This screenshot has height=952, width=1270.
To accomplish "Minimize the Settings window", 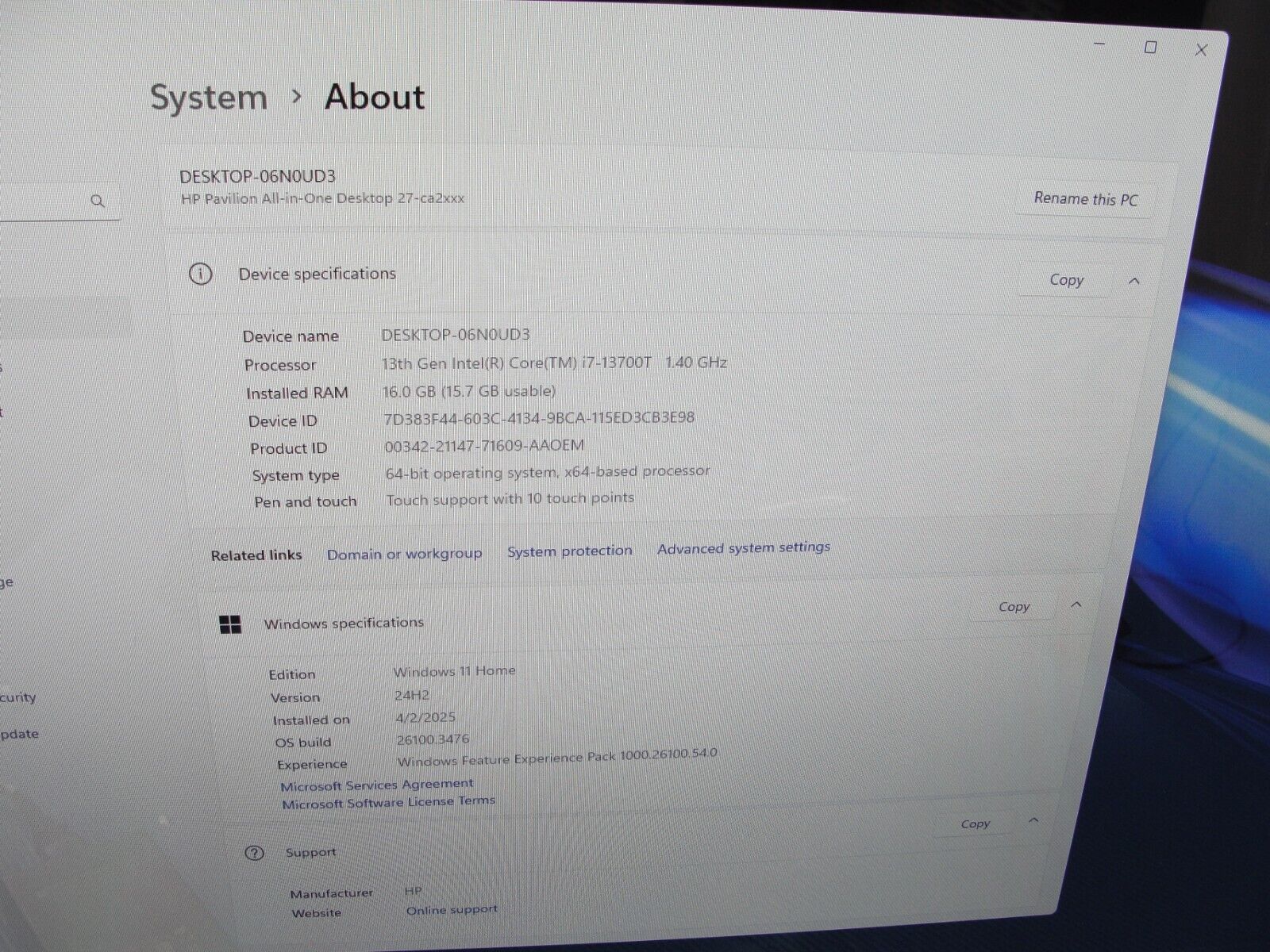I will tap(1099, 44).
